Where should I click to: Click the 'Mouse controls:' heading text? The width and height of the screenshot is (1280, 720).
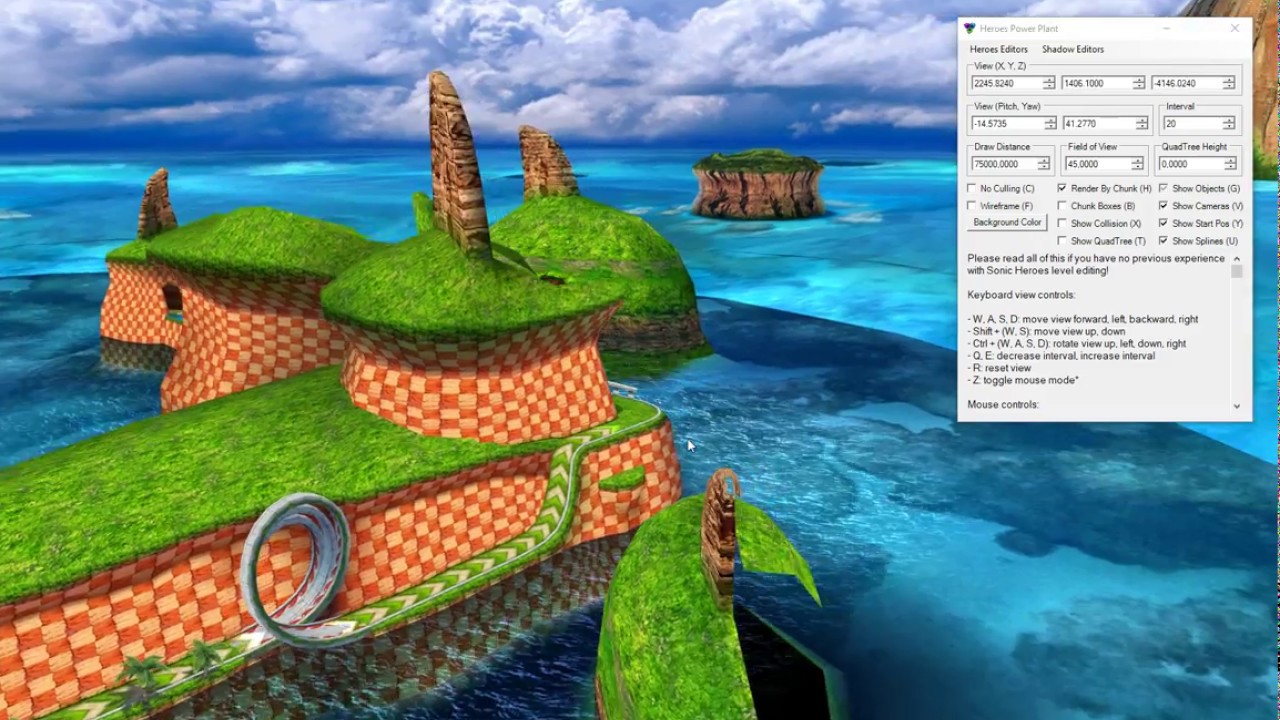pyautogui.click(x=1003, y=404)
